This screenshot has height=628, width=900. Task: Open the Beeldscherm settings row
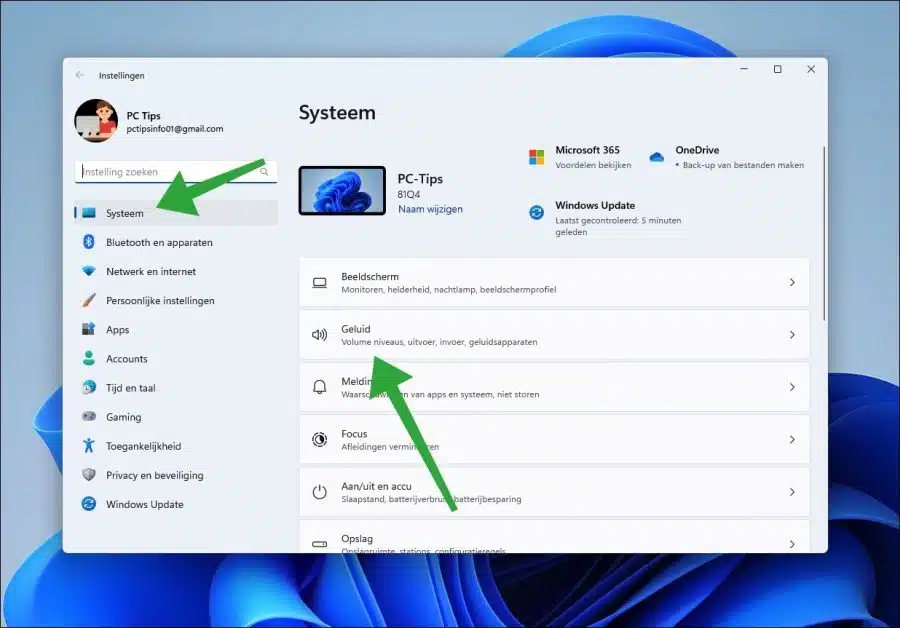(x=554, y=282)
